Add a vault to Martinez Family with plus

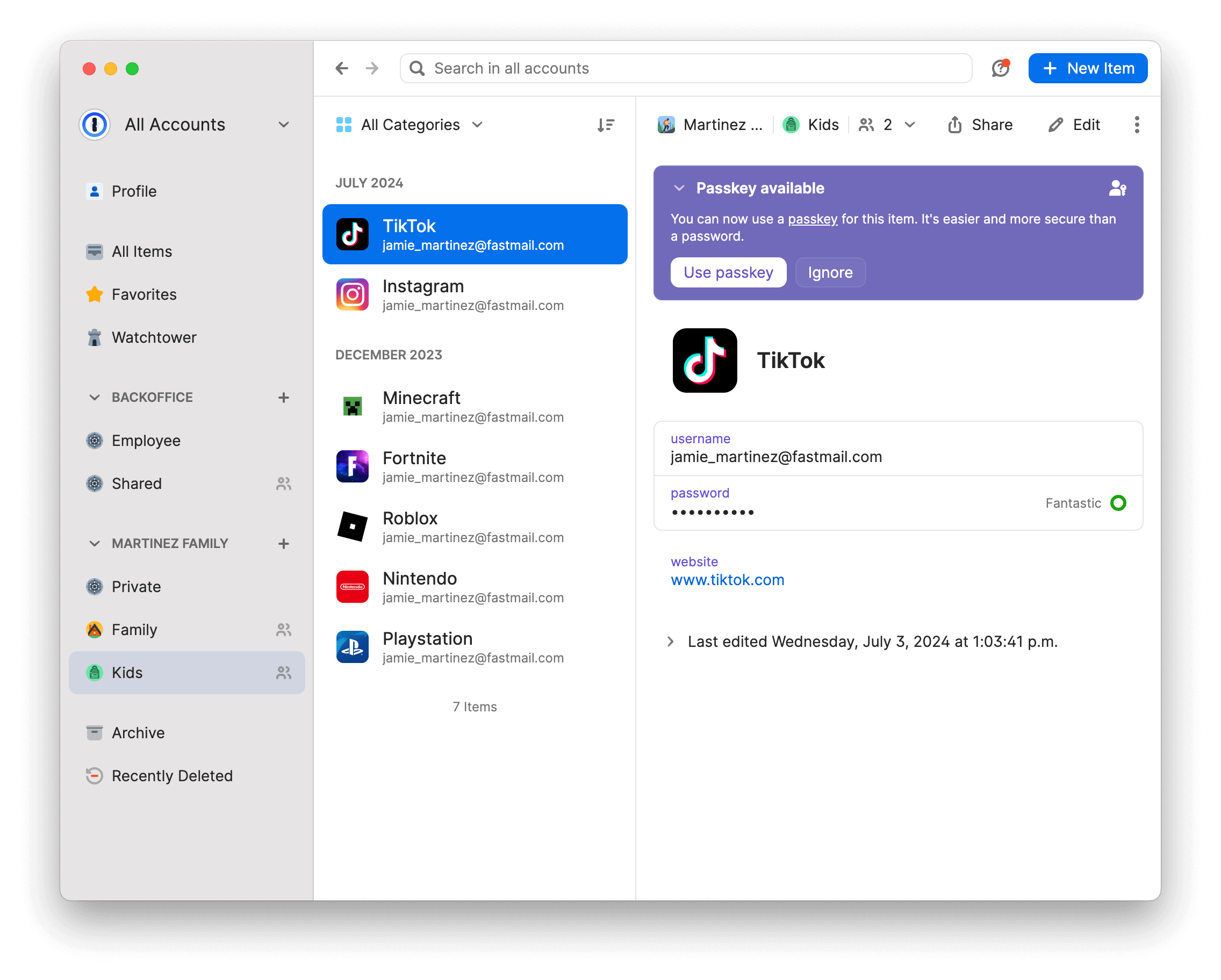pos(284,544)
